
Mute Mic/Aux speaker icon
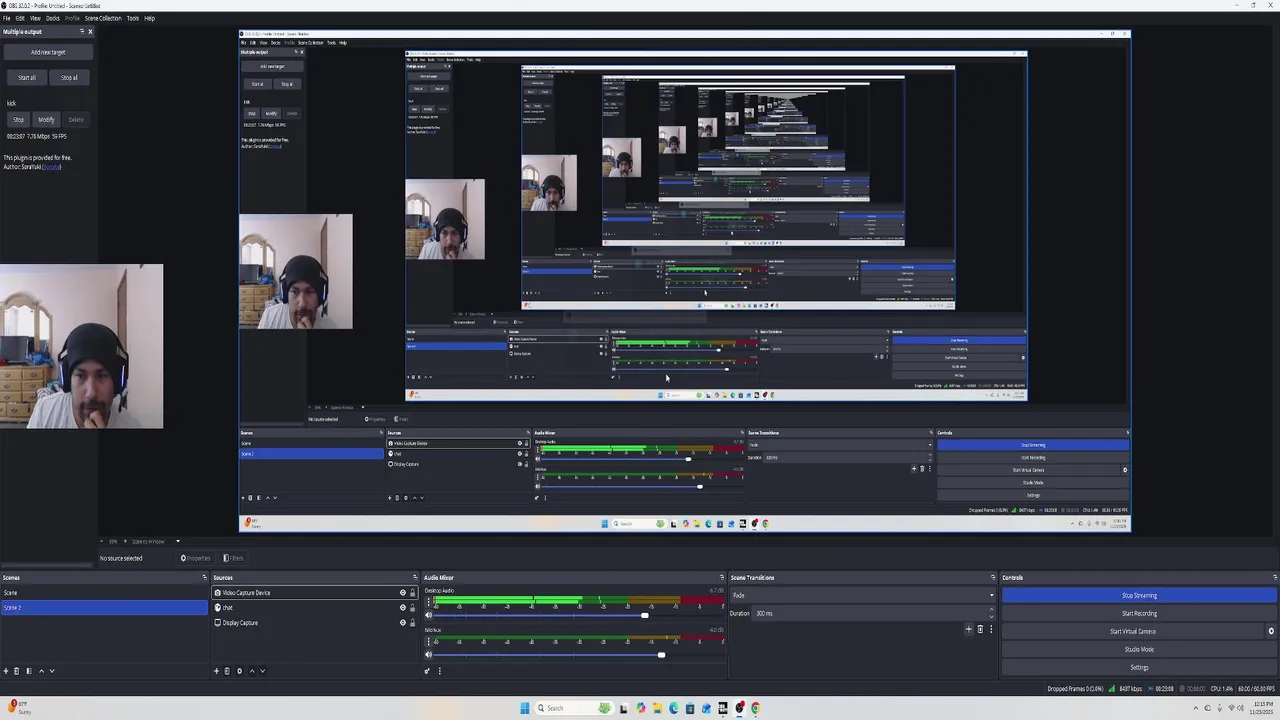coord(429,655)
